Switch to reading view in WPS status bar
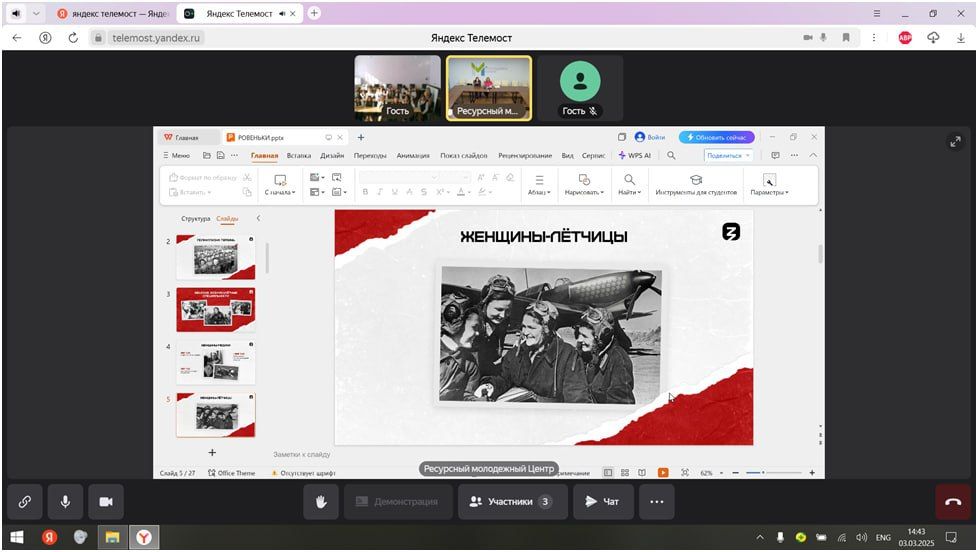Screen dimensions: 978x552 pos(642,473)
